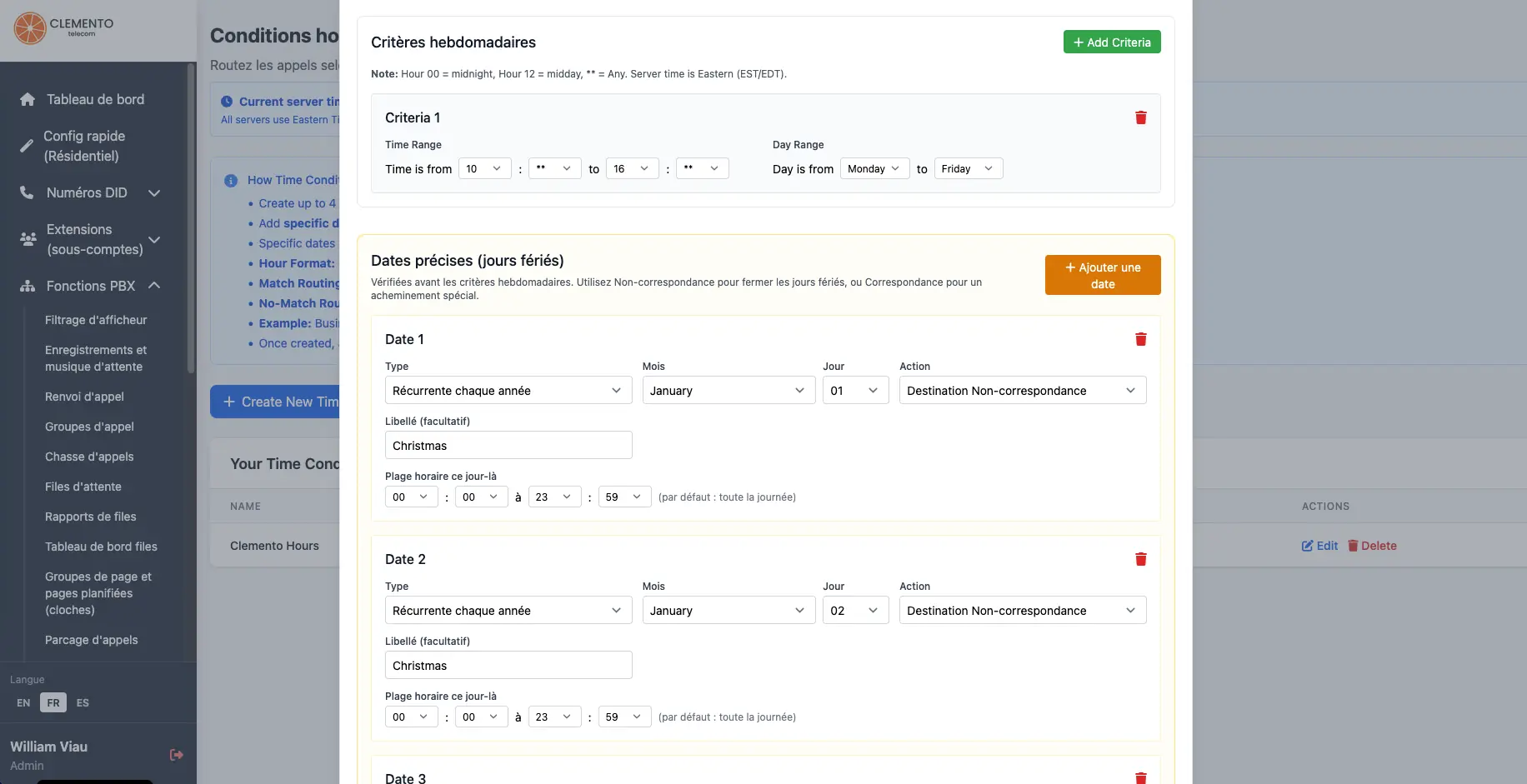This screenshot has width=1527, height=784.
Task: Click the clock icon near Current server time
Action: coord(227,102)
